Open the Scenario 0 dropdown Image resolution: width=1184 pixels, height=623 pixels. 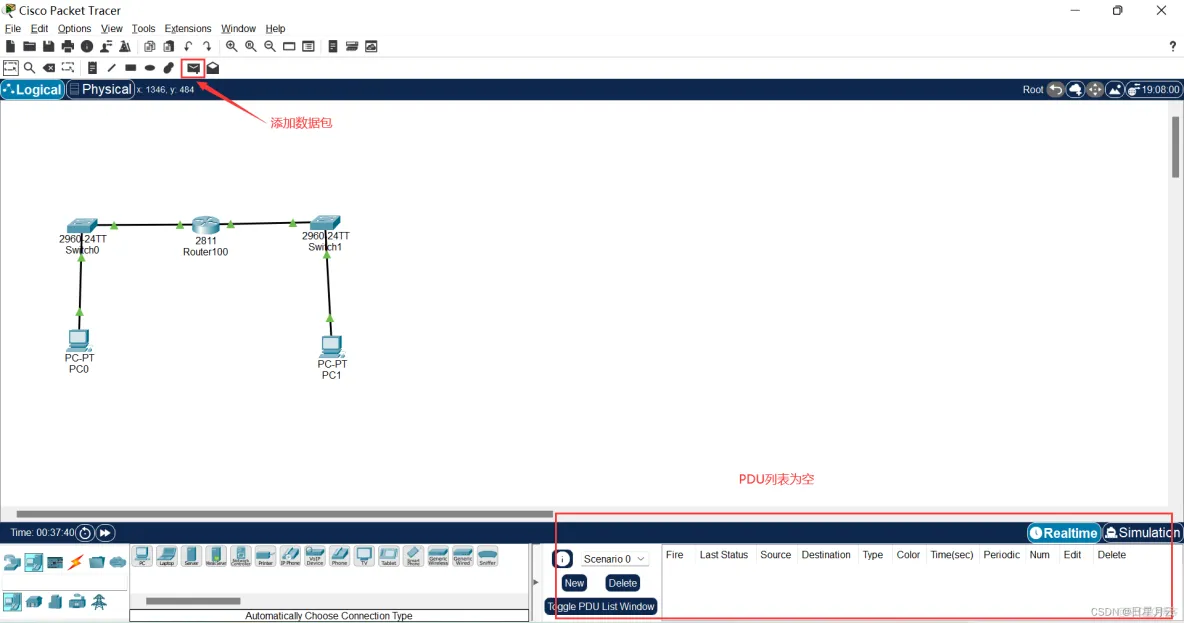pos(614,560)
